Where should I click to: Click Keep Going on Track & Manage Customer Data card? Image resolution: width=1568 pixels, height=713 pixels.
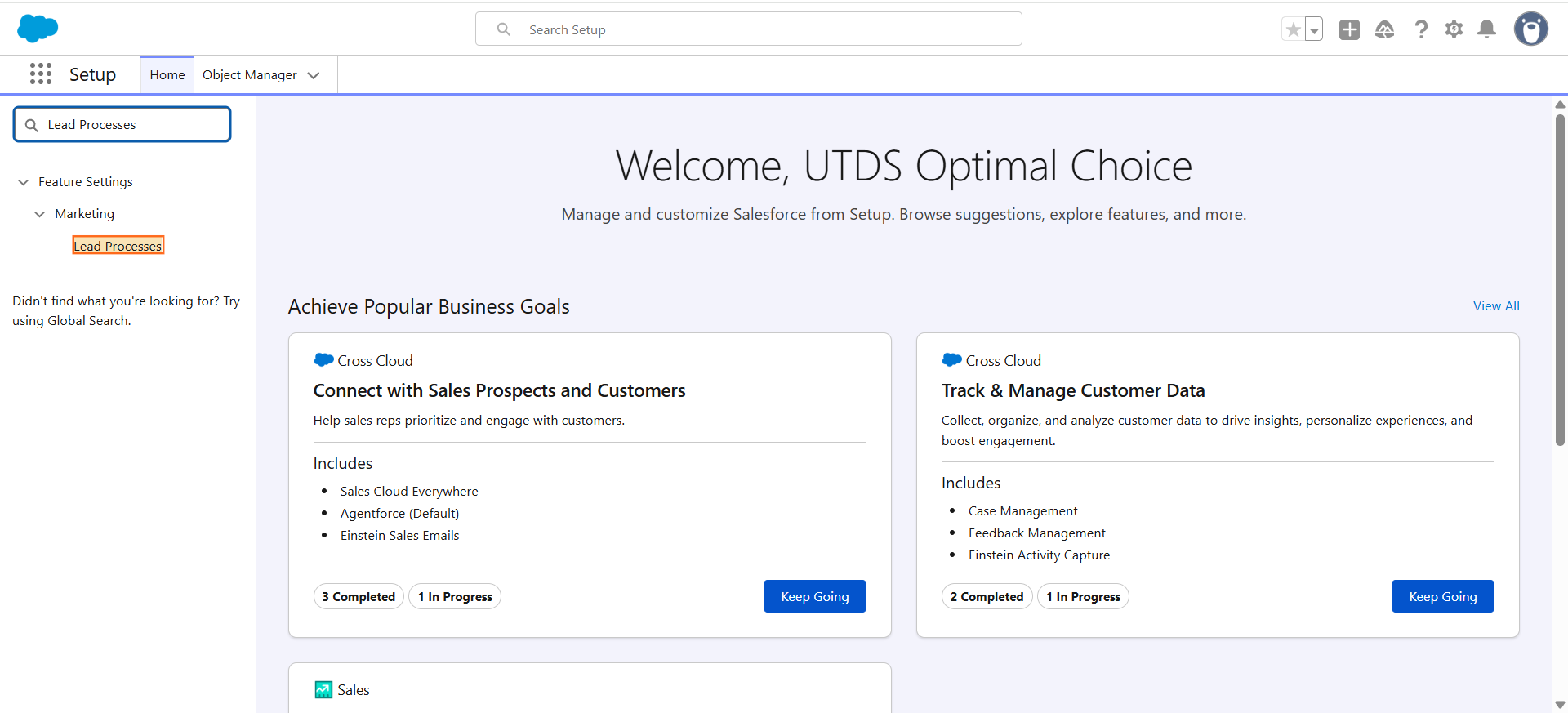[1443, 596]
